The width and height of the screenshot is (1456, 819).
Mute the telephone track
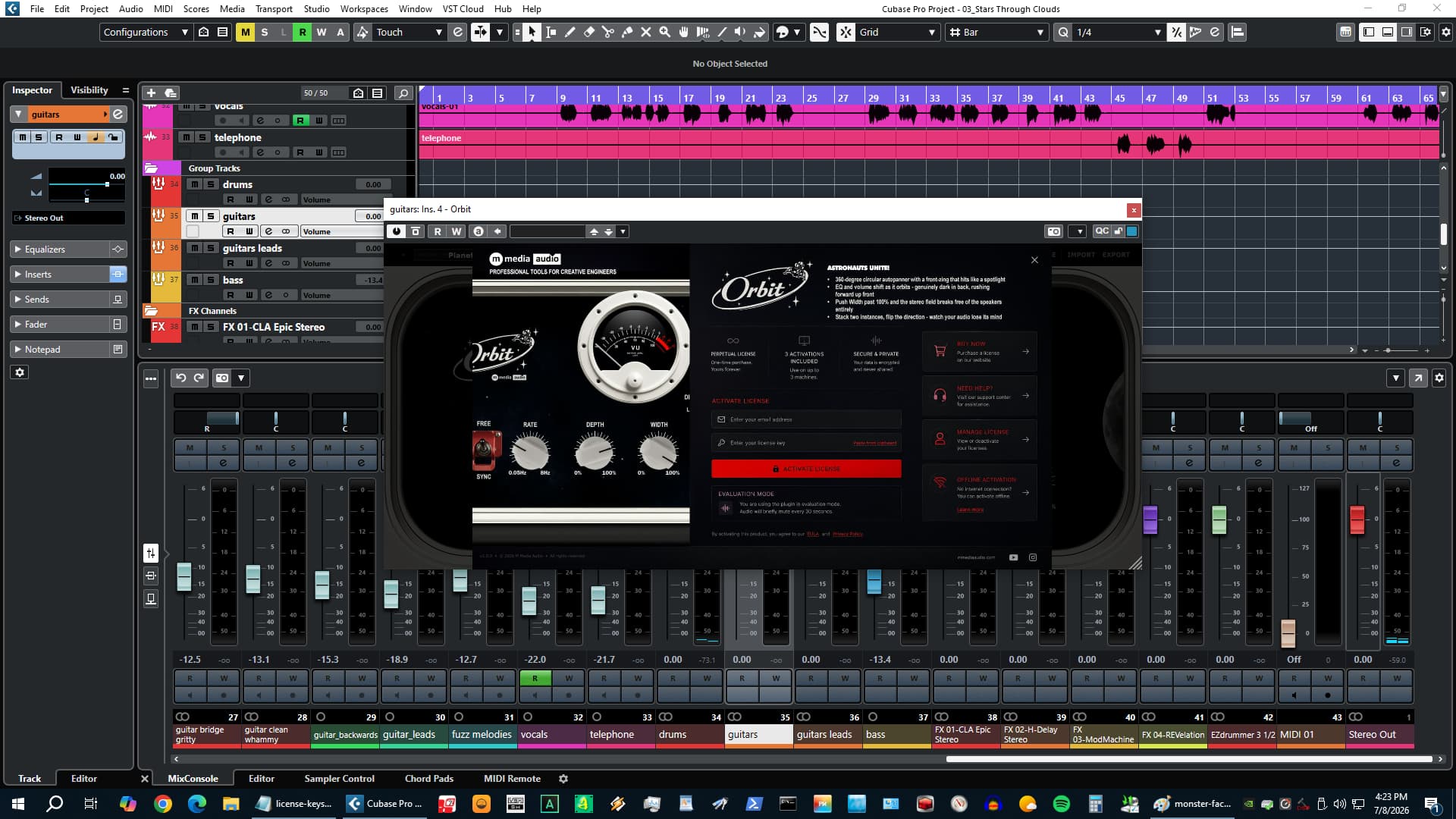point(185,137)
